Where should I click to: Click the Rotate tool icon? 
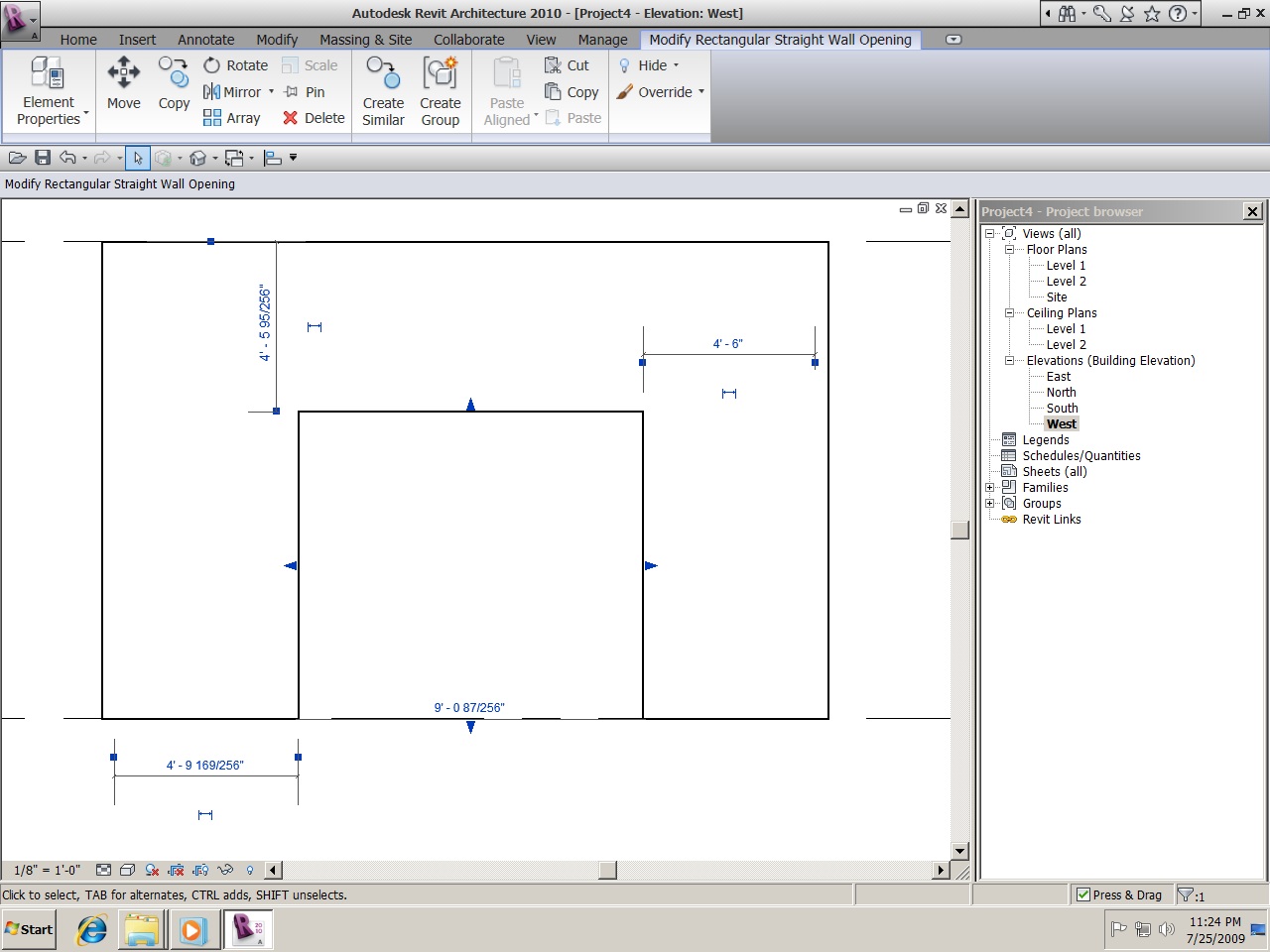coord(211,65)
